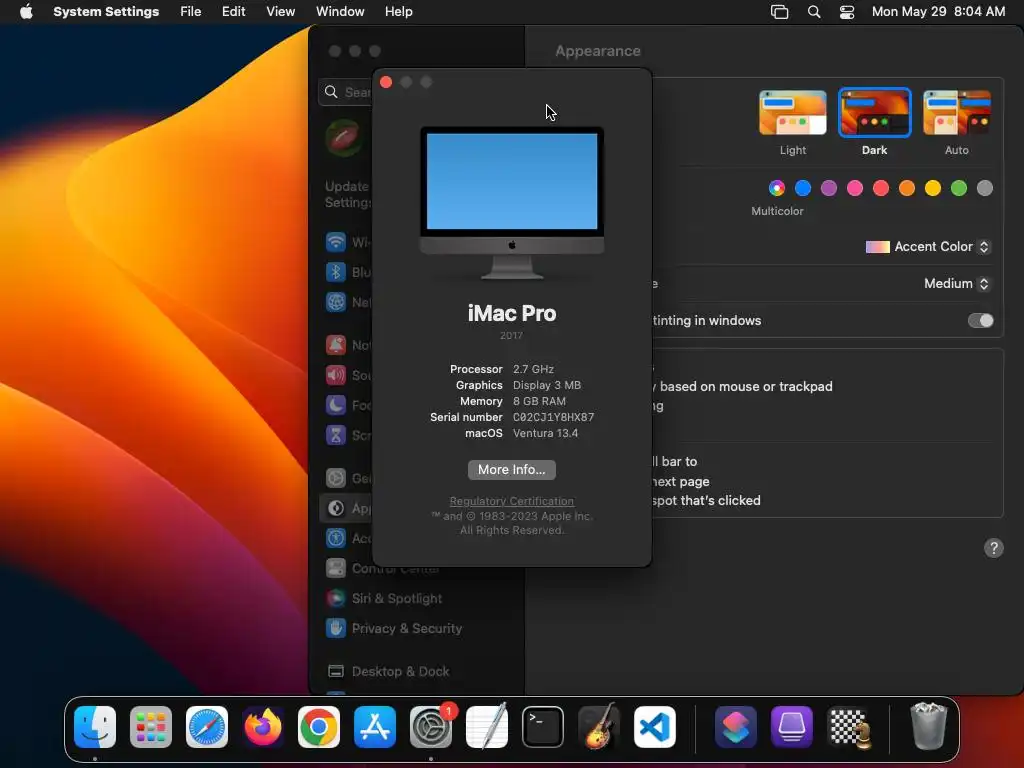Launch Visual Studio Code from the Dock
This screenshot has width=1024, height=768.
point(654,726)
